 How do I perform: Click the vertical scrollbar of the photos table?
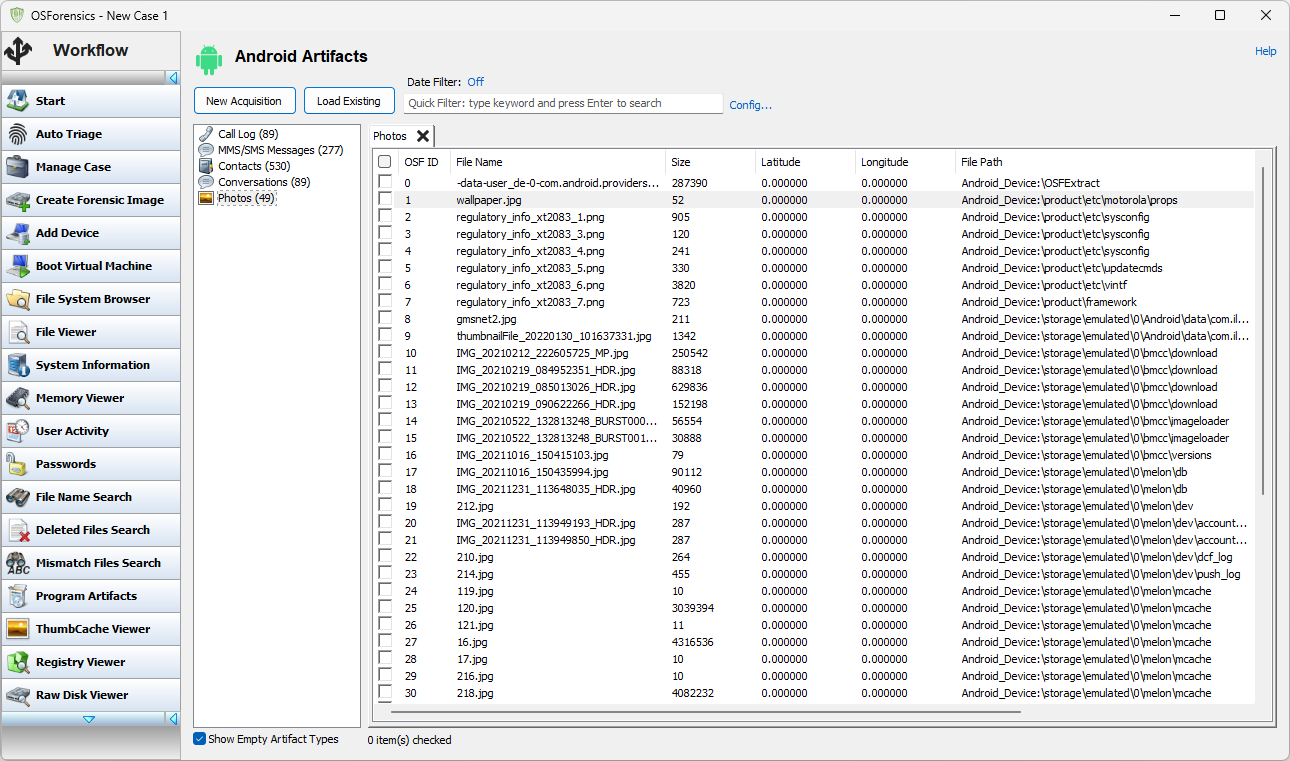pyautogui.click(x=1262, y=330)
